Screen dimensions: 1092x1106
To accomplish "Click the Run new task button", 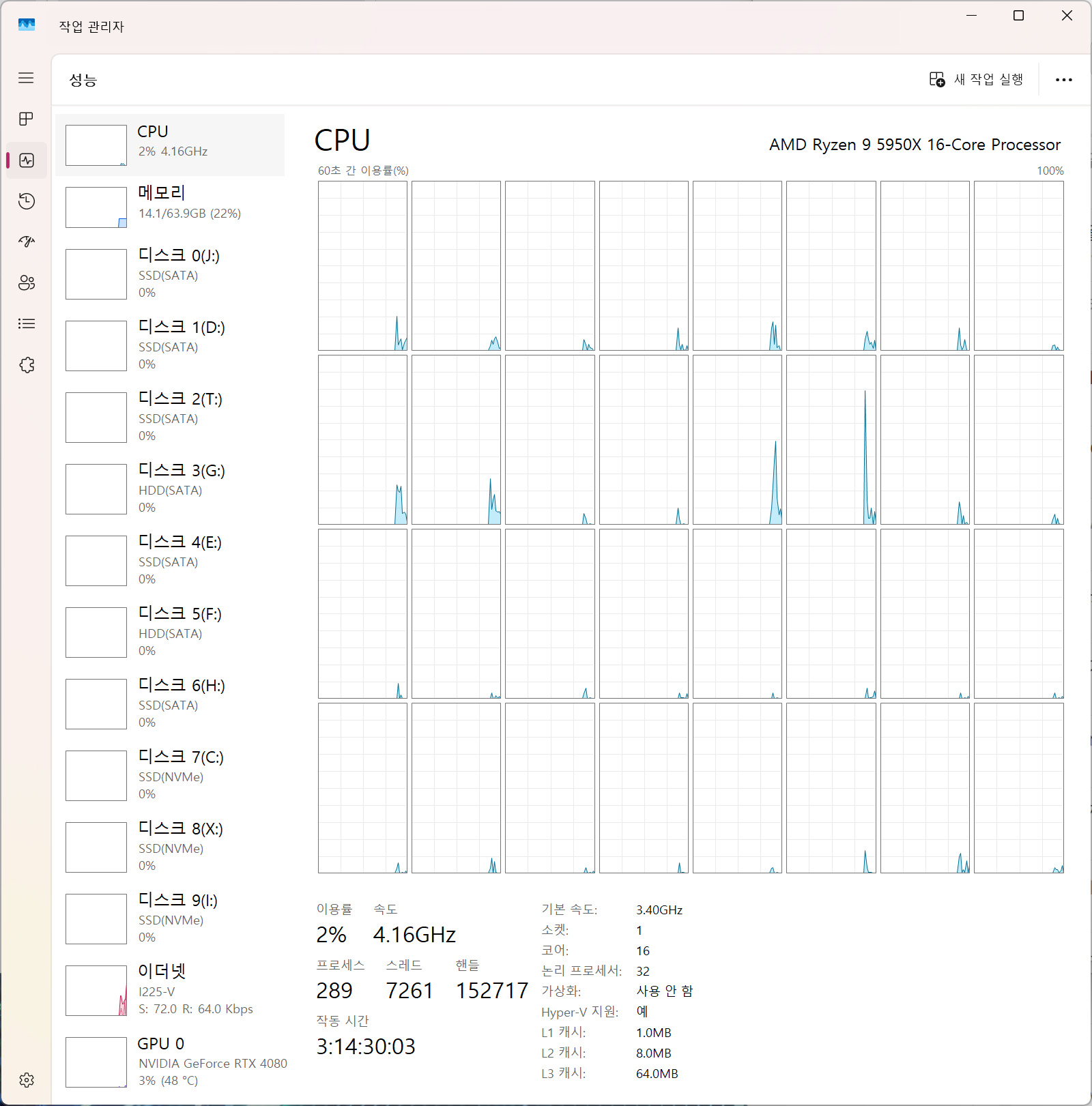I will [976, 80].
